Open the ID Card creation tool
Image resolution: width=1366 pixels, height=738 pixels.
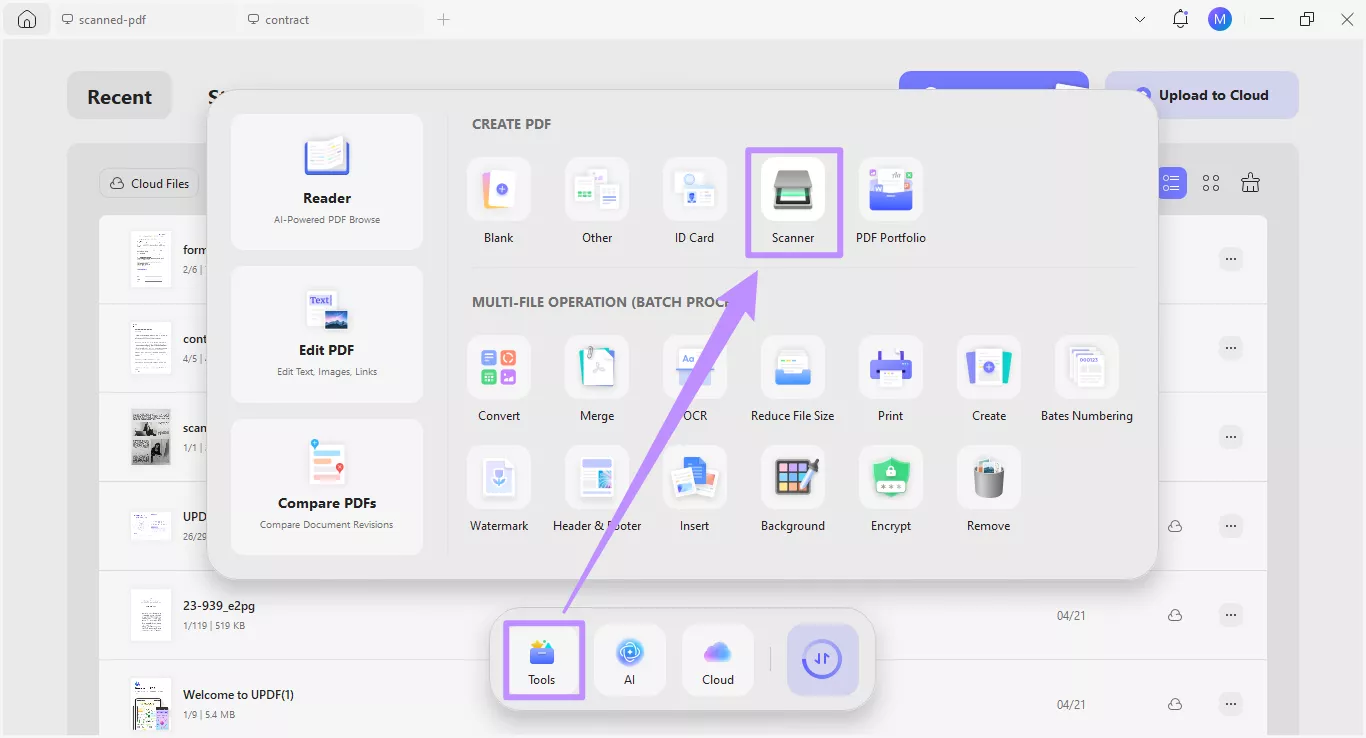coord(694,201)
